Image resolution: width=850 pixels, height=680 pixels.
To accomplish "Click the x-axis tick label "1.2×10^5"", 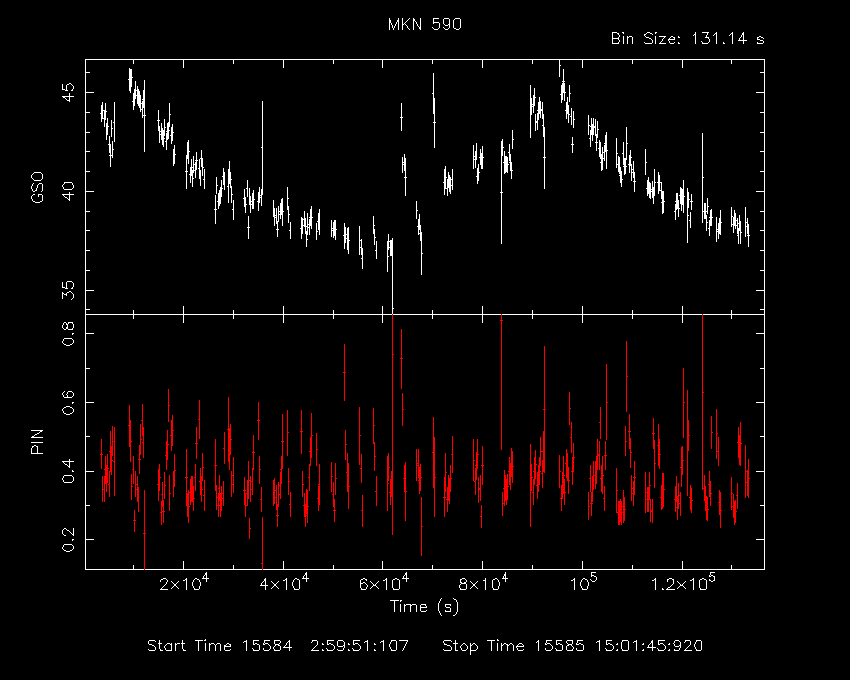I will tap(682, 583).
